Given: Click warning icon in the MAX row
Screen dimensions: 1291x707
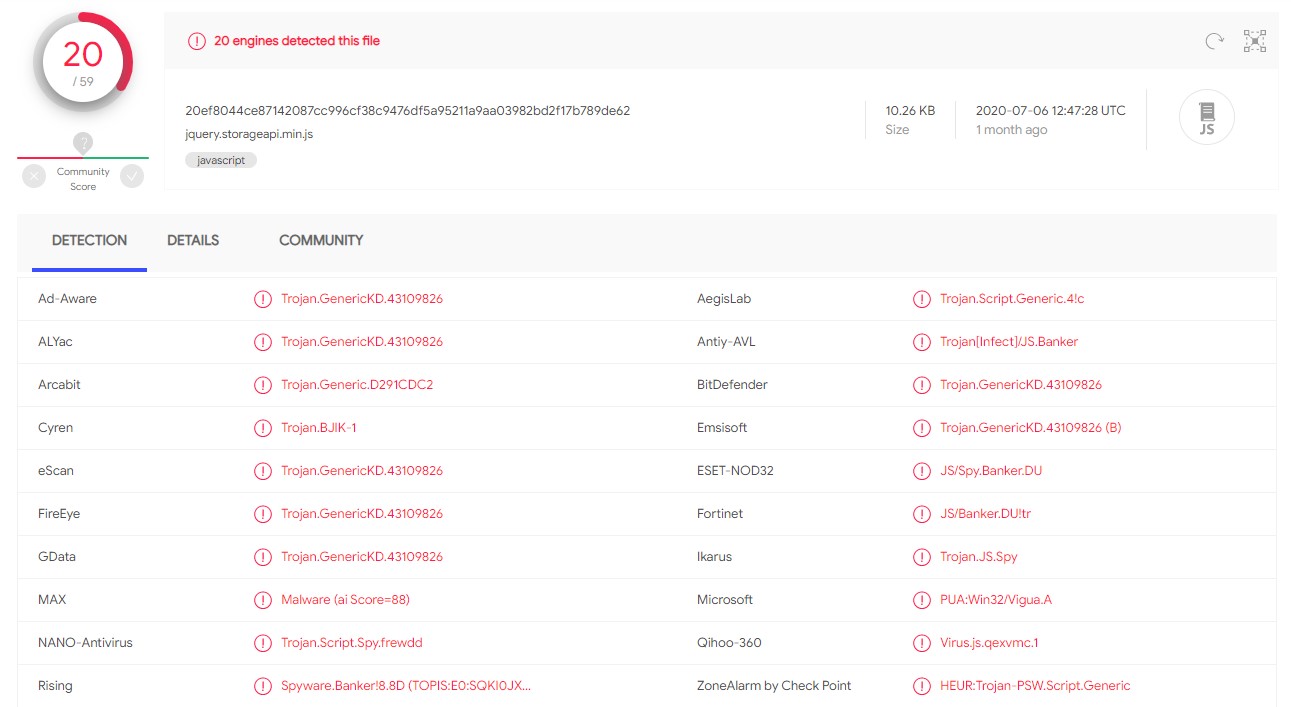Looking at the screenshot, I should 263,600.
